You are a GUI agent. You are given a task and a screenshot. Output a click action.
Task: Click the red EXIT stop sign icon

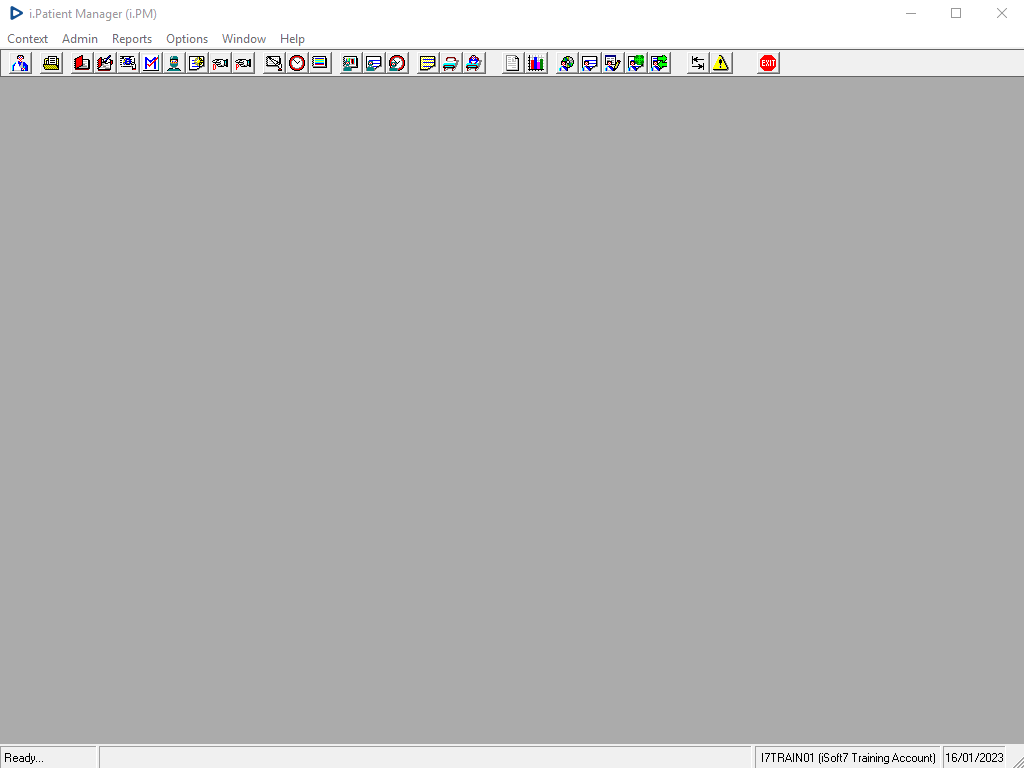tap(768, 63)
